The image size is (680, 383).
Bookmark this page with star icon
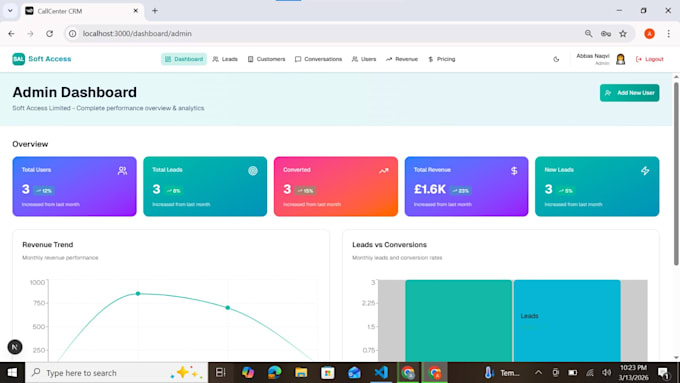coord(623,33)
